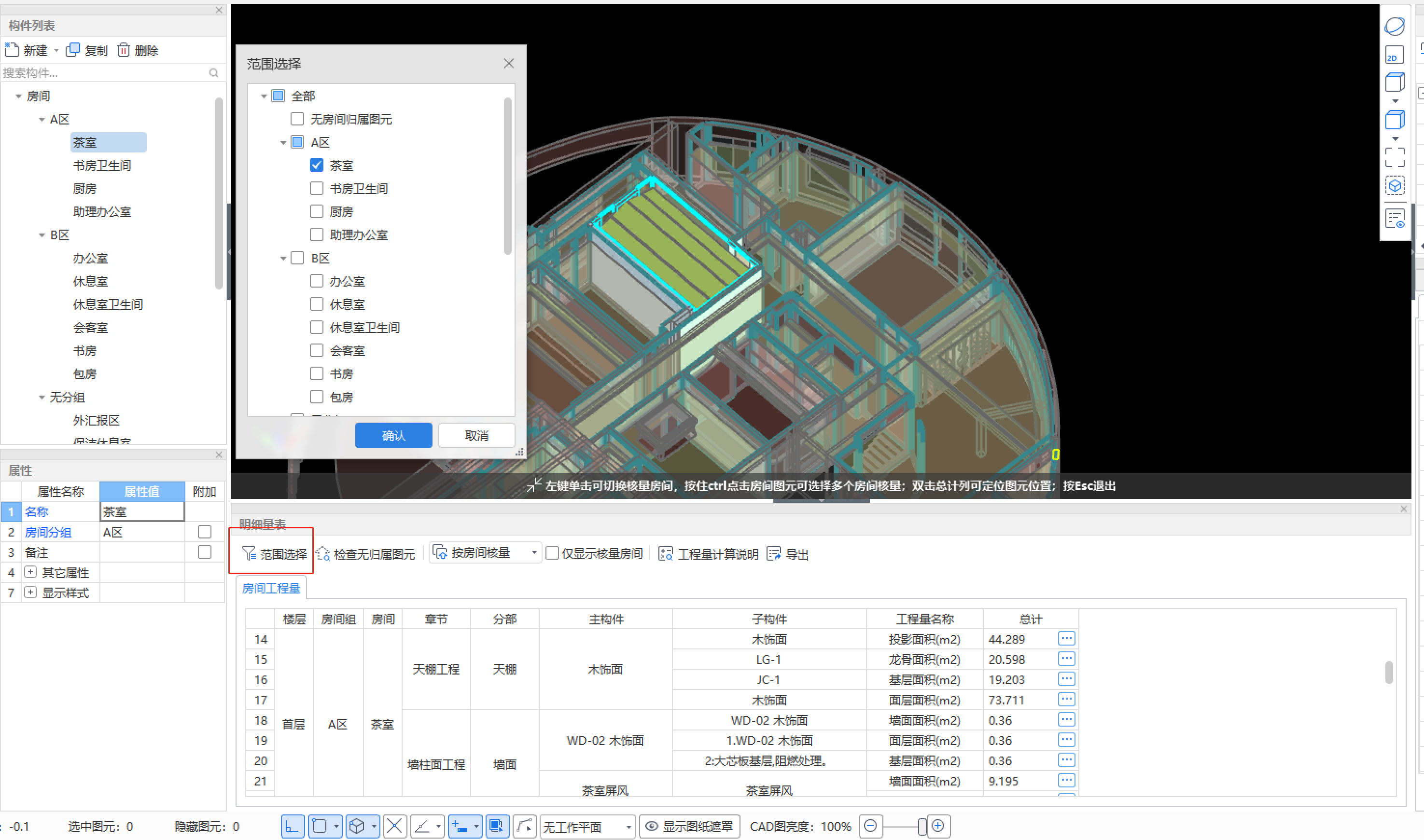Image resolution: width=1424 pixels, height=840 pixels.
Task: Open 按房间核量 dropdown
Action: [x=486, y=553]
